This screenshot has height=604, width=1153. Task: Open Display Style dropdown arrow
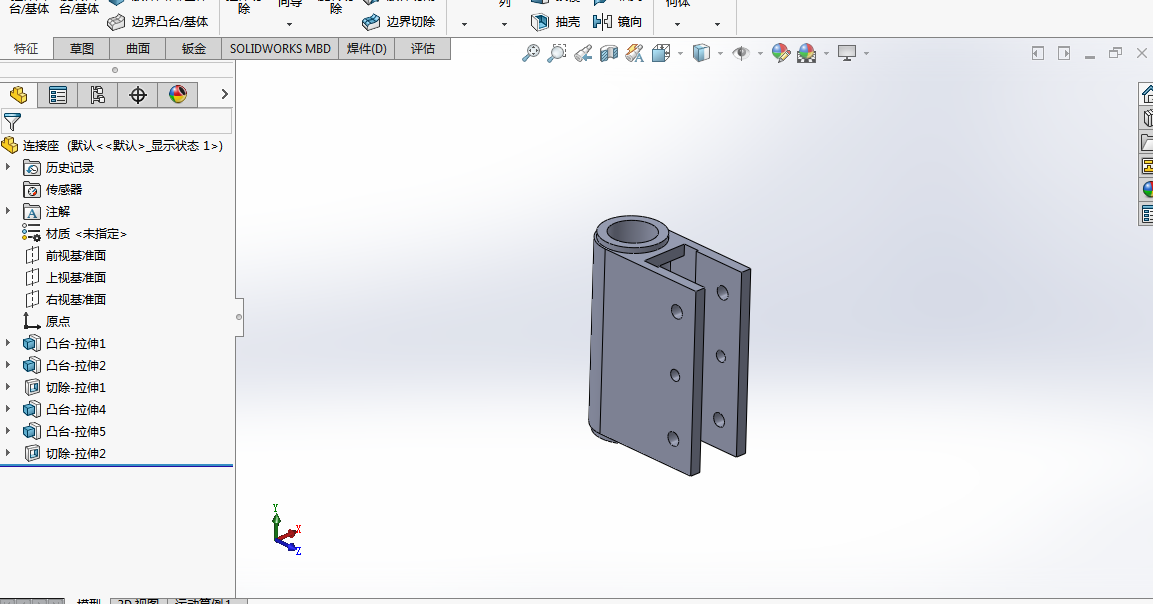coord(720,53)
